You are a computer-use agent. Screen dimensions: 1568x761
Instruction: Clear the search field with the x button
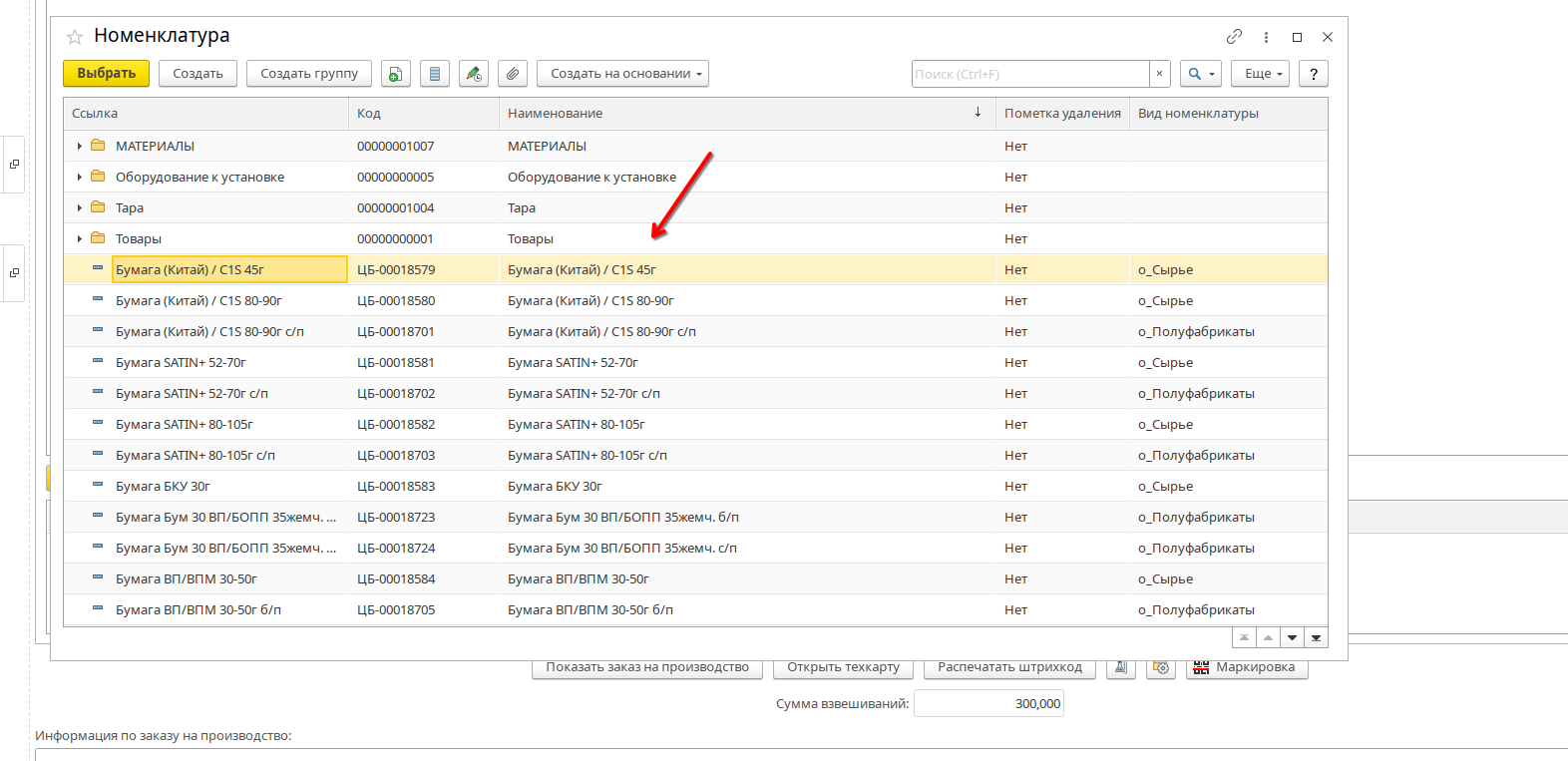(x=1159, y=74)
